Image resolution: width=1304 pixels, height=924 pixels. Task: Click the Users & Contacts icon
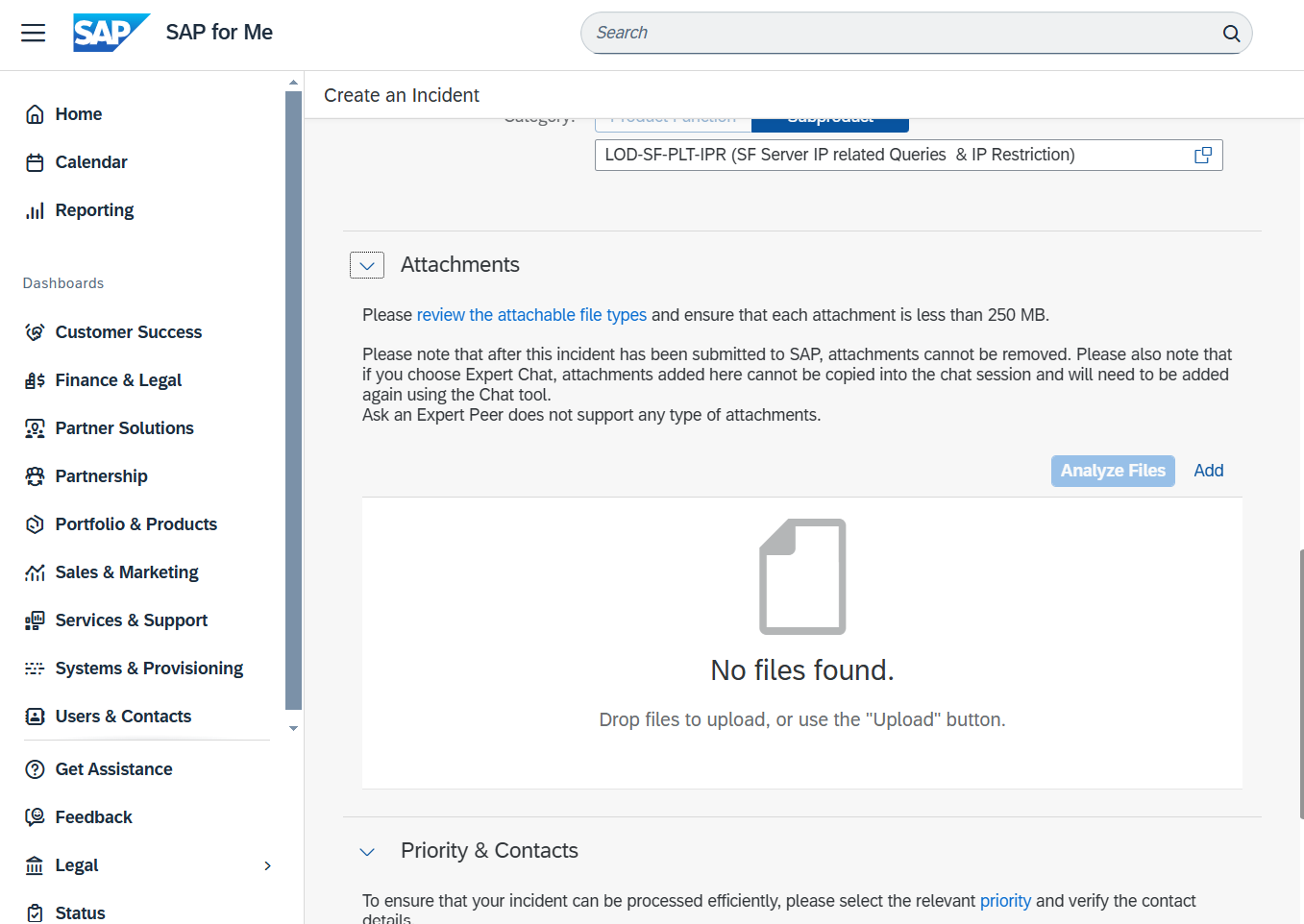point(35,717)
